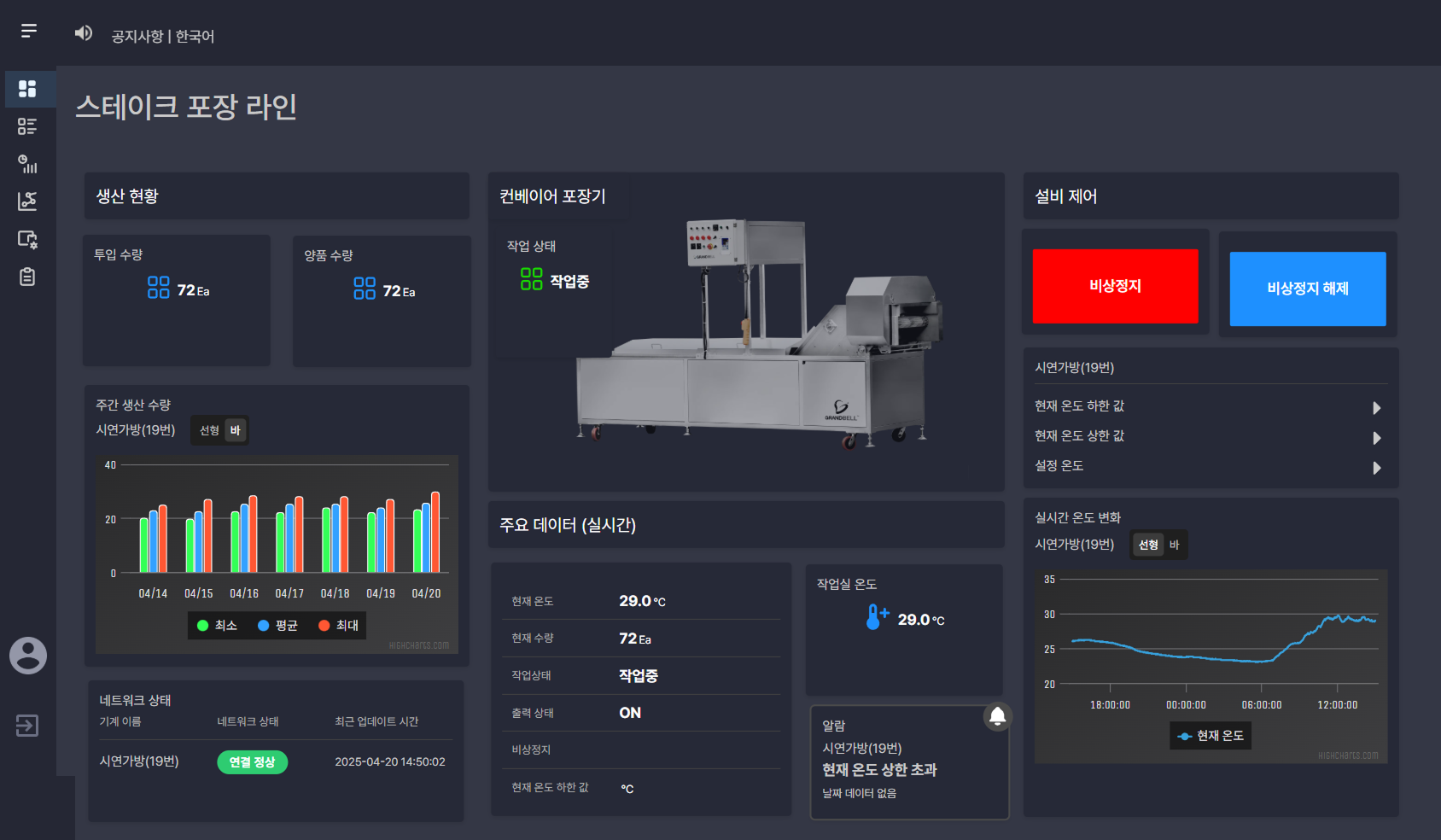Click the 출력 상태 ON value
The width and height of the screenshot is (1441, 840).
click(x=630, y=713)
